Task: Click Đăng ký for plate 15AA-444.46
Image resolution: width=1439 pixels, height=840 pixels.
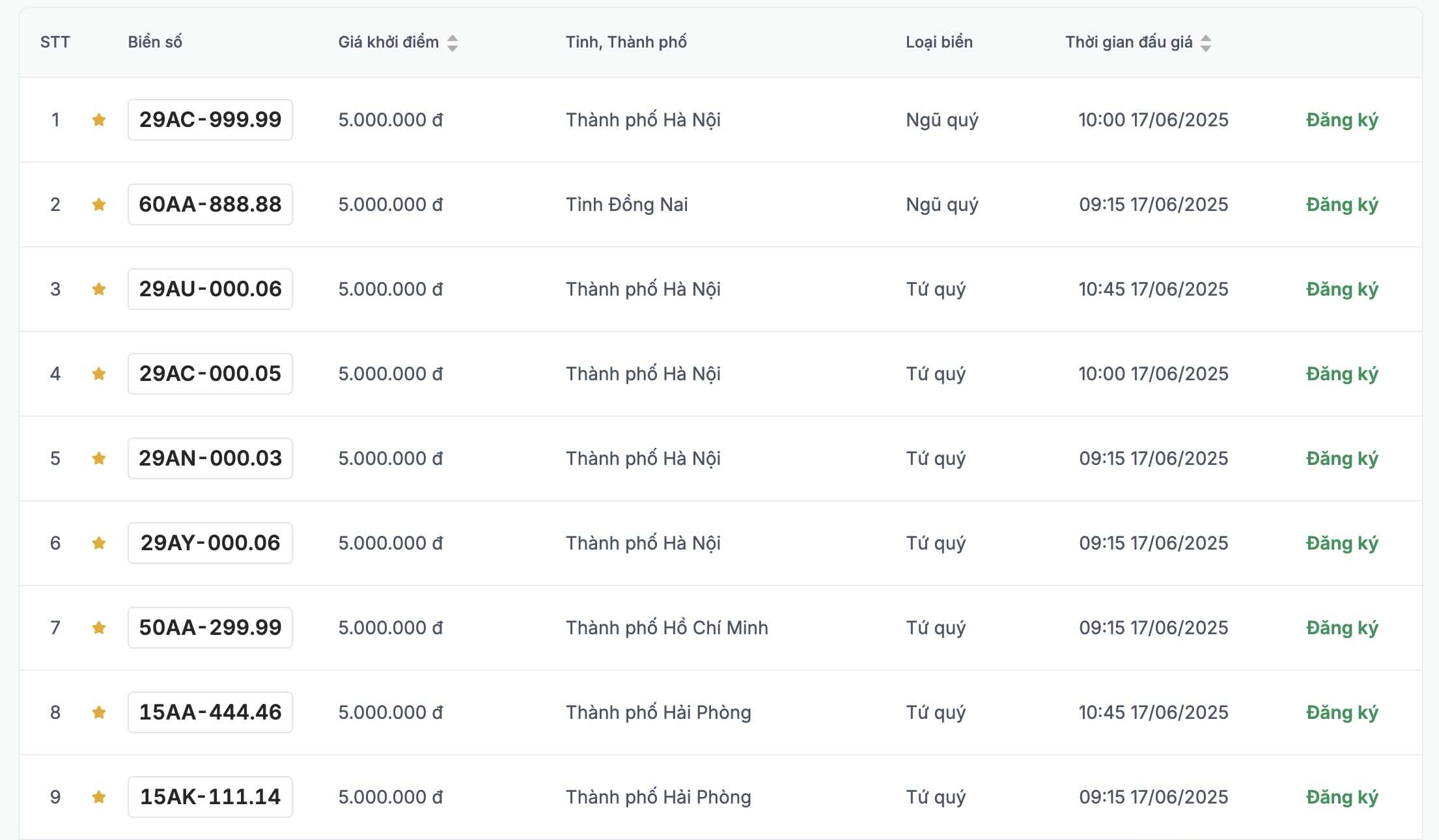Action: coord(1342,712)
